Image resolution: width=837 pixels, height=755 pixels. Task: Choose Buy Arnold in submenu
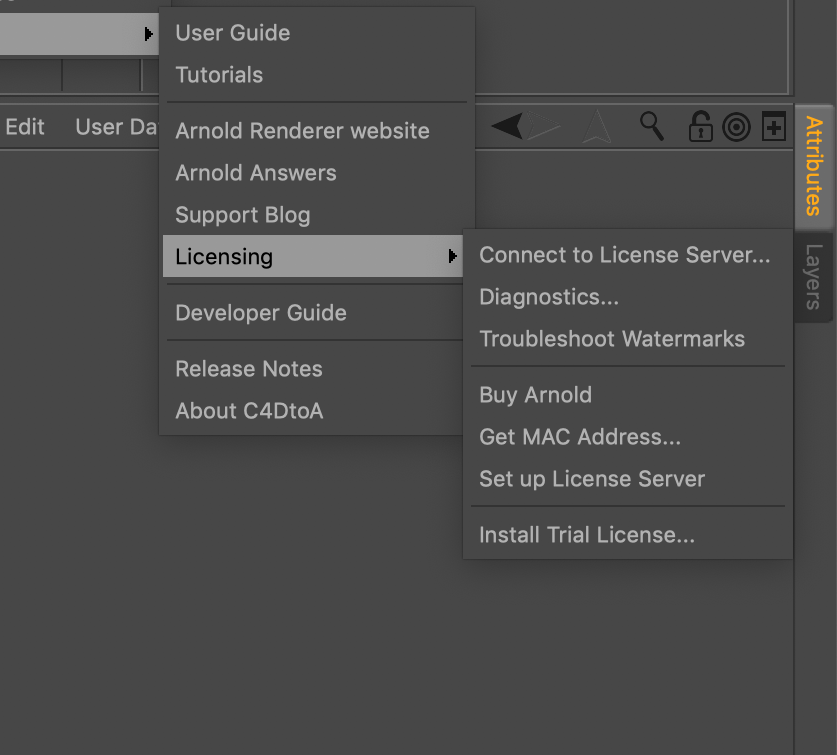(628, 395)
